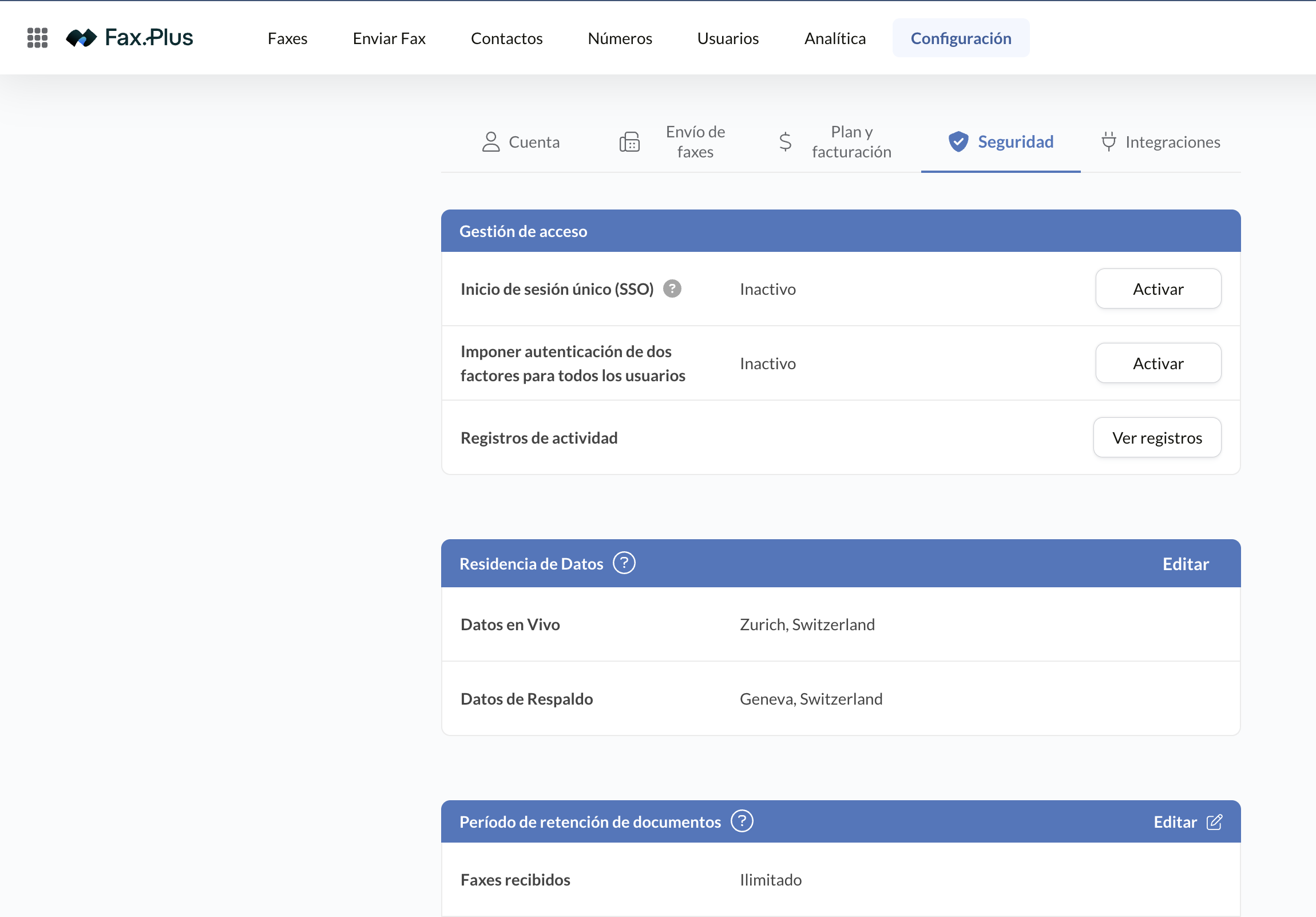Click the Inactivo status for SSO
1316x917 pixels.
pyautogui.click(x=768, y=289)
